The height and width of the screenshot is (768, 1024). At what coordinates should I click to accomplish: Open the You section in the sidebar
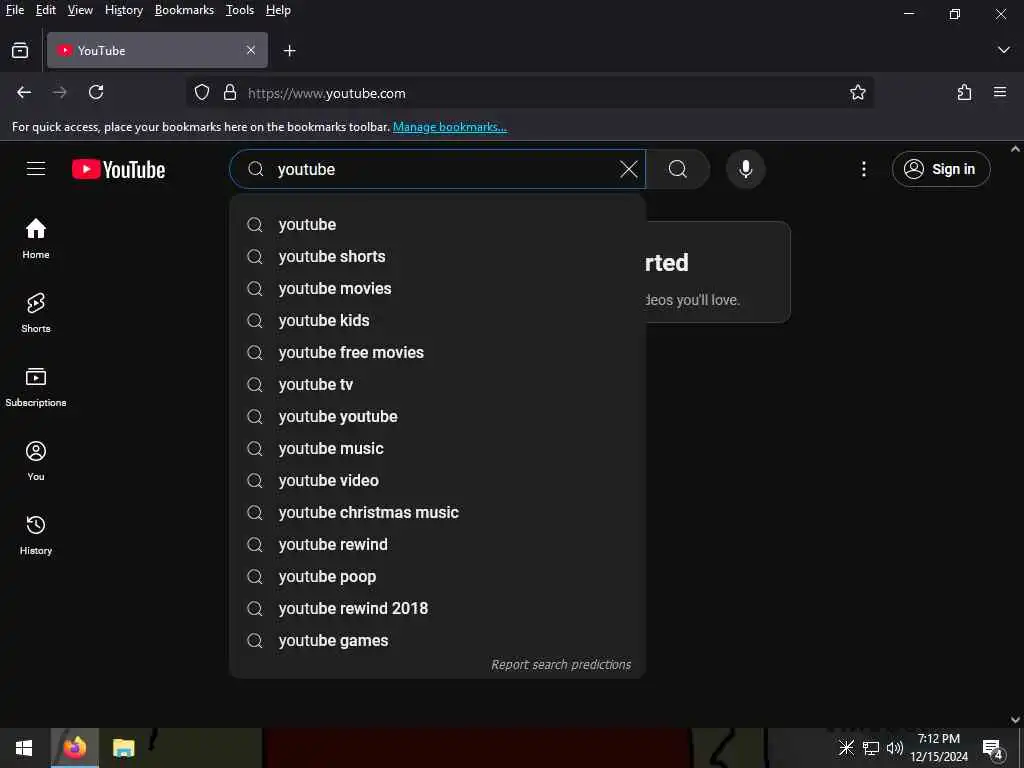(36, 460)
